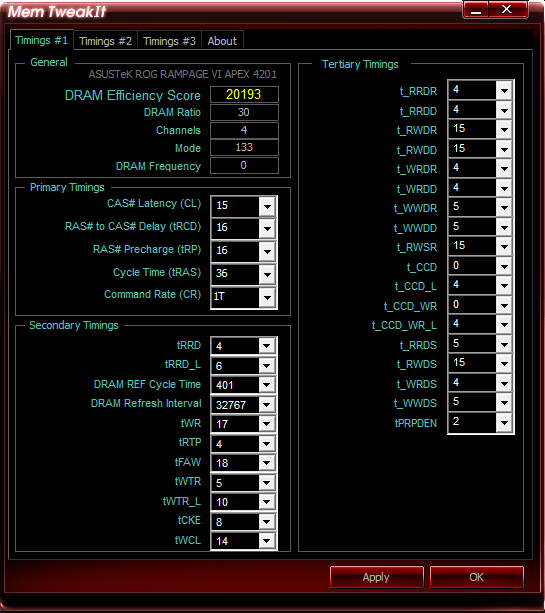Expand the t_RRDD dropdown

[504, 110]
